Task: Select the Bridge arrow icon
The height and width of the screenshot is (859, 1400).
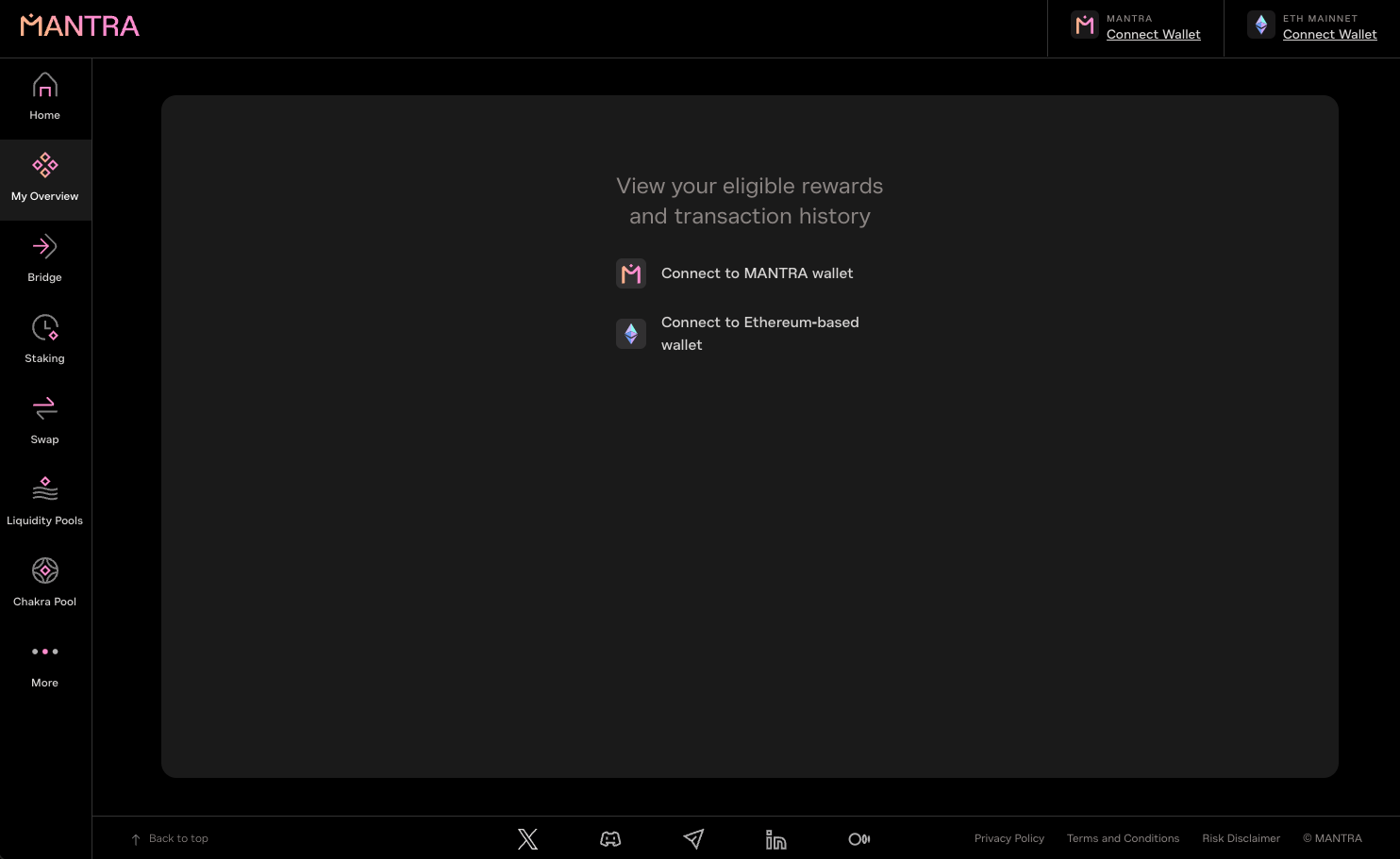Action: (x=45, y=247)
